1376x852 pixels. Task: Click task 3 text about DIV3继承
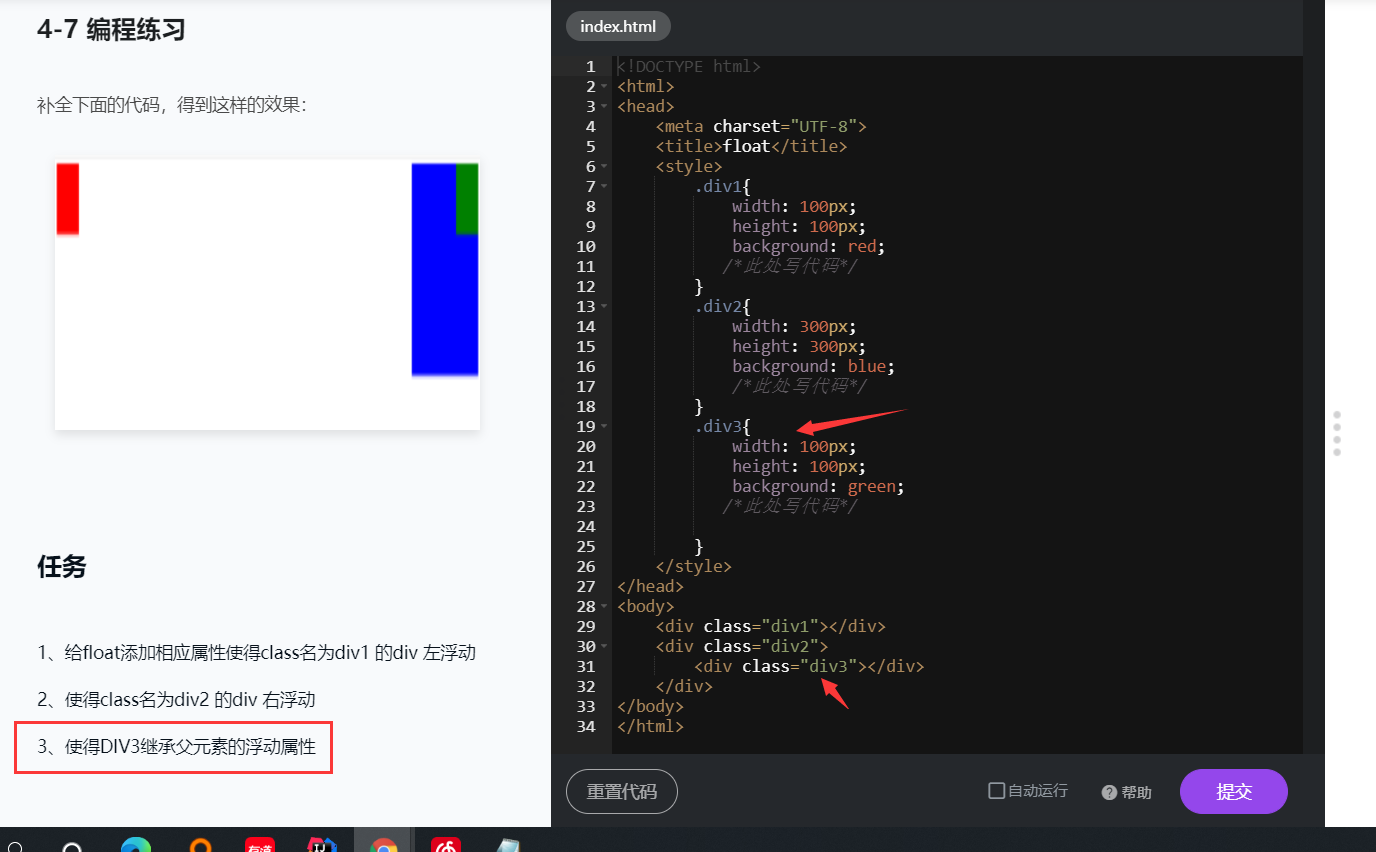point(176,747)
